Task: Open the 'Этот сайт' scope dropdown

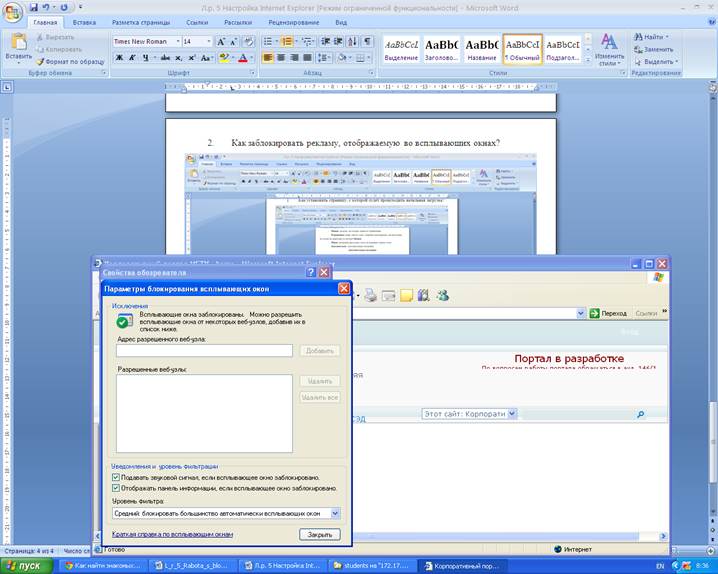Action: pyautogui.click(x=511, y=413)
